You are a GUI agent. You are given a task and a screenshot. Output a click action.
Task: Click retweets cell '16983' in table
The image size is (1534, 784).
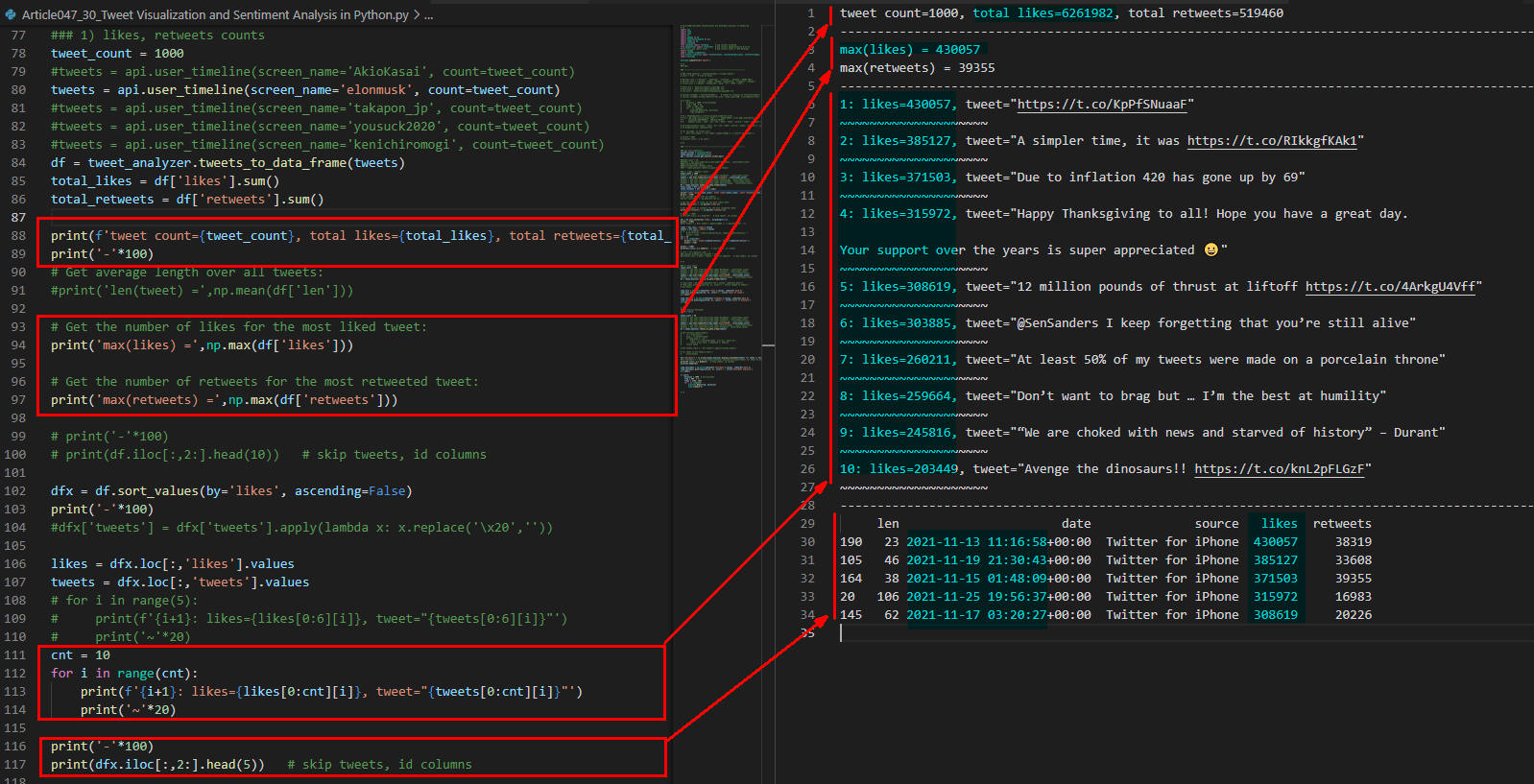click(x=1354, y=596)
